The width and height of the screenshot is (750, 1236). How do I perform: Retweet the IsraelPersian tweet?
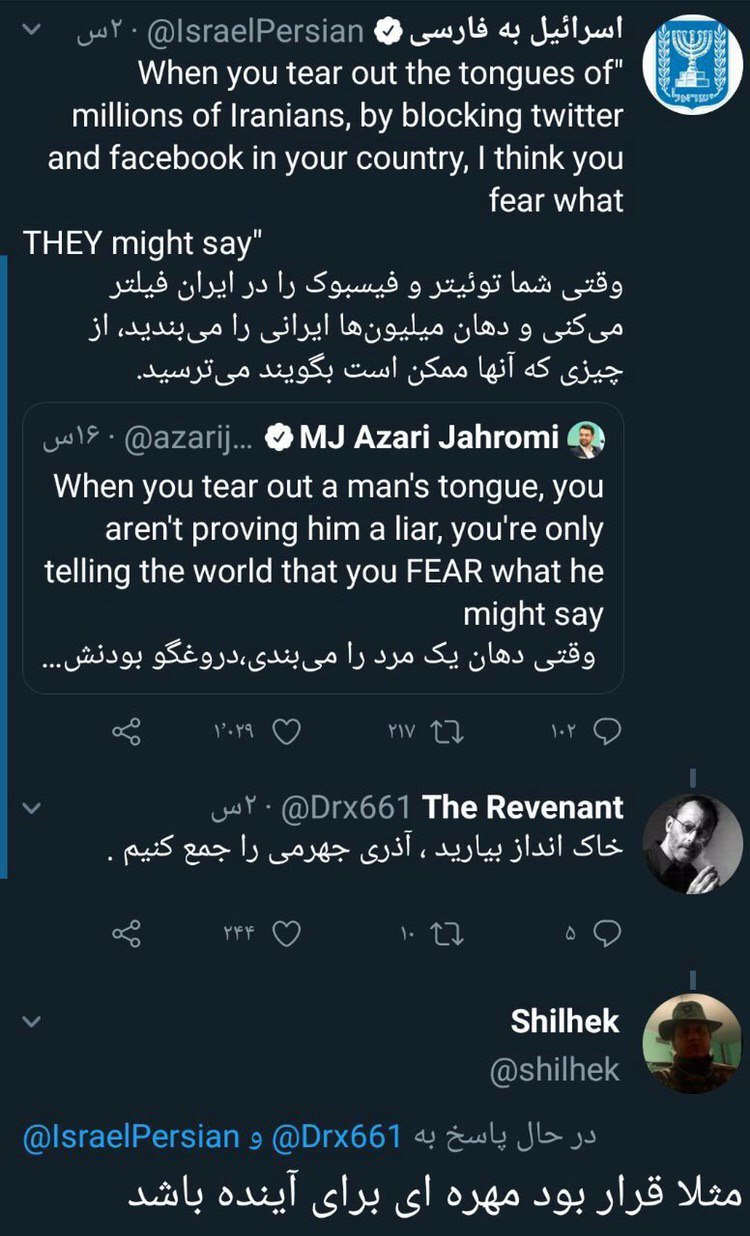[x=444, y=733]
